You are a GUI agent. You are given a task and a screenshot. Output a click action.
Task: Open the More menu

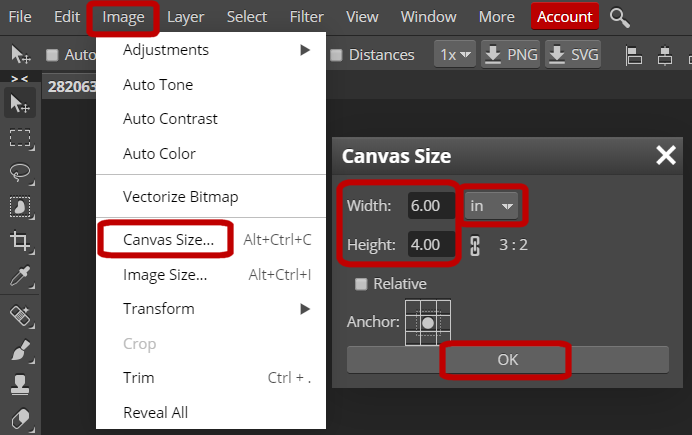496,17
